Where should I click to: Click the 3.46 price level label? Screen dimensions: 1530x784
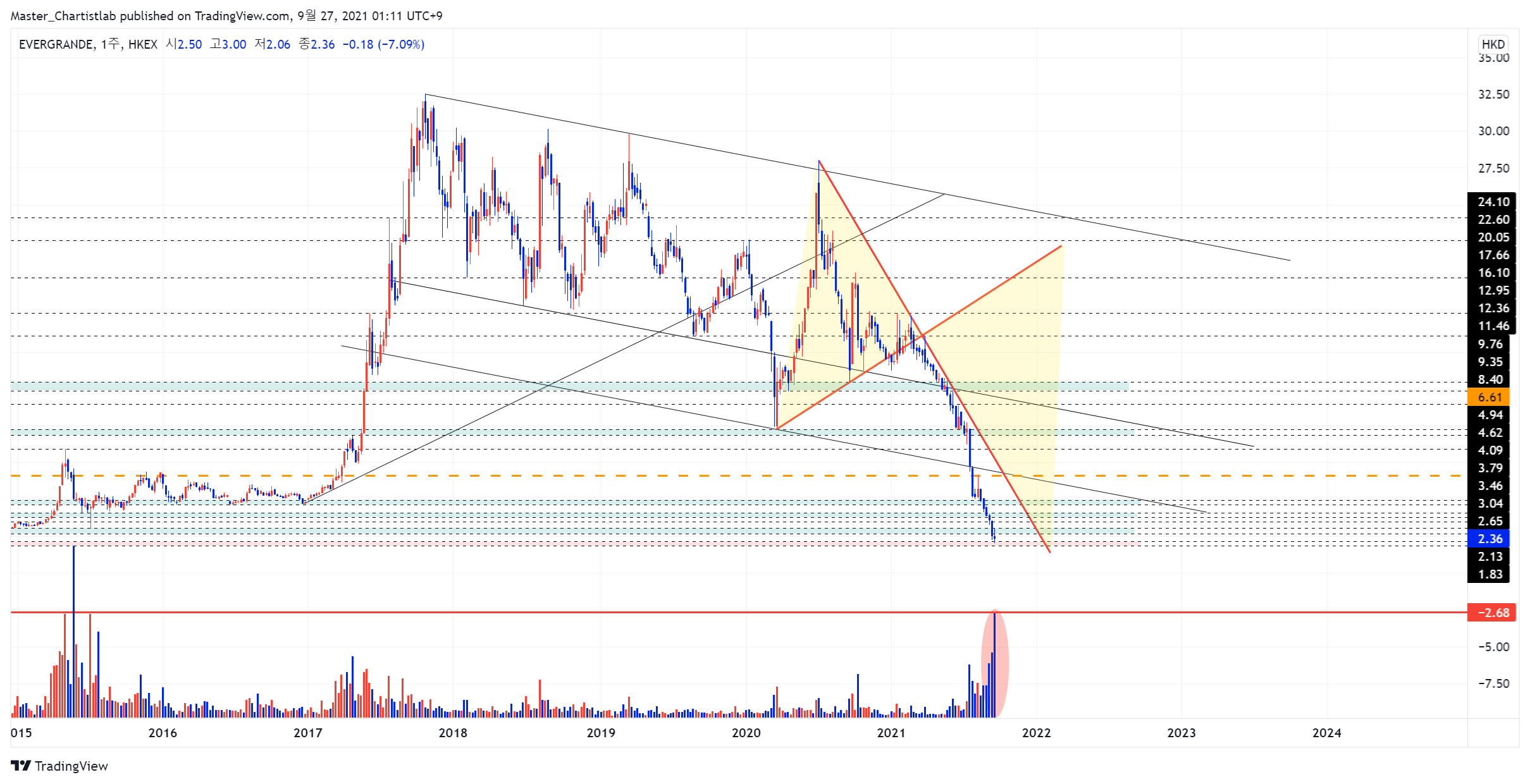tap(1488, 486)
